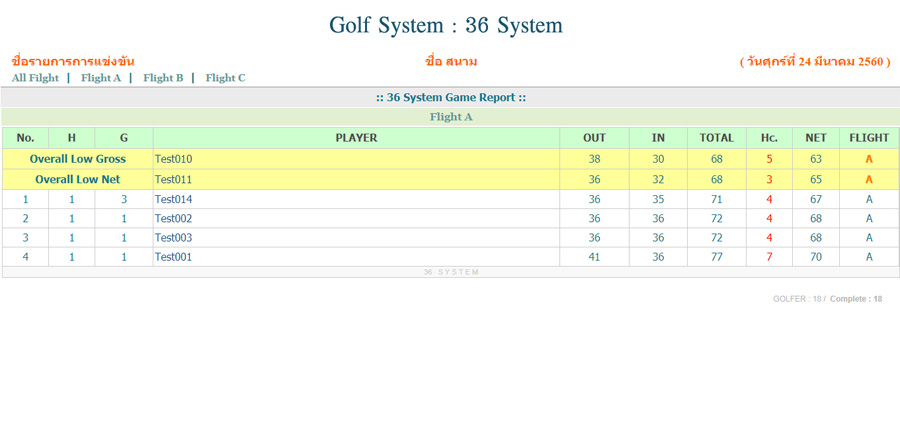The height and width of the screenshot is (428, 900).
Task: Select player Test011 in Overall Low Net row
Action: [173, 180]
